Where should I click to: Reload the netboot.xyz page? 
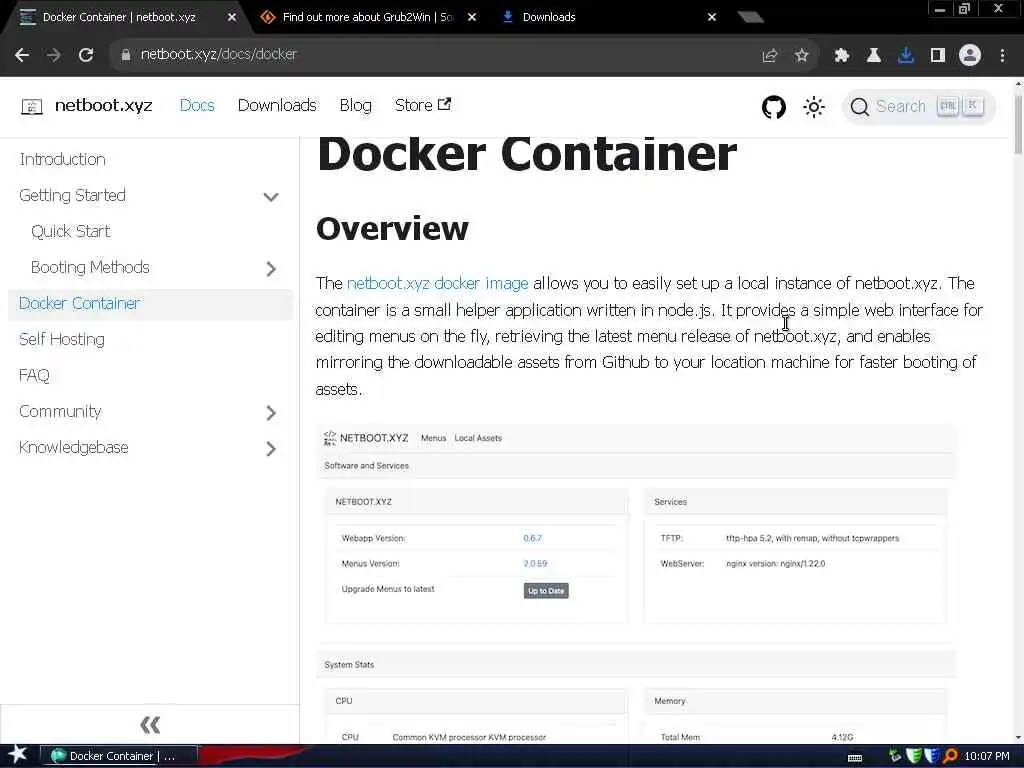click(86, 56)
